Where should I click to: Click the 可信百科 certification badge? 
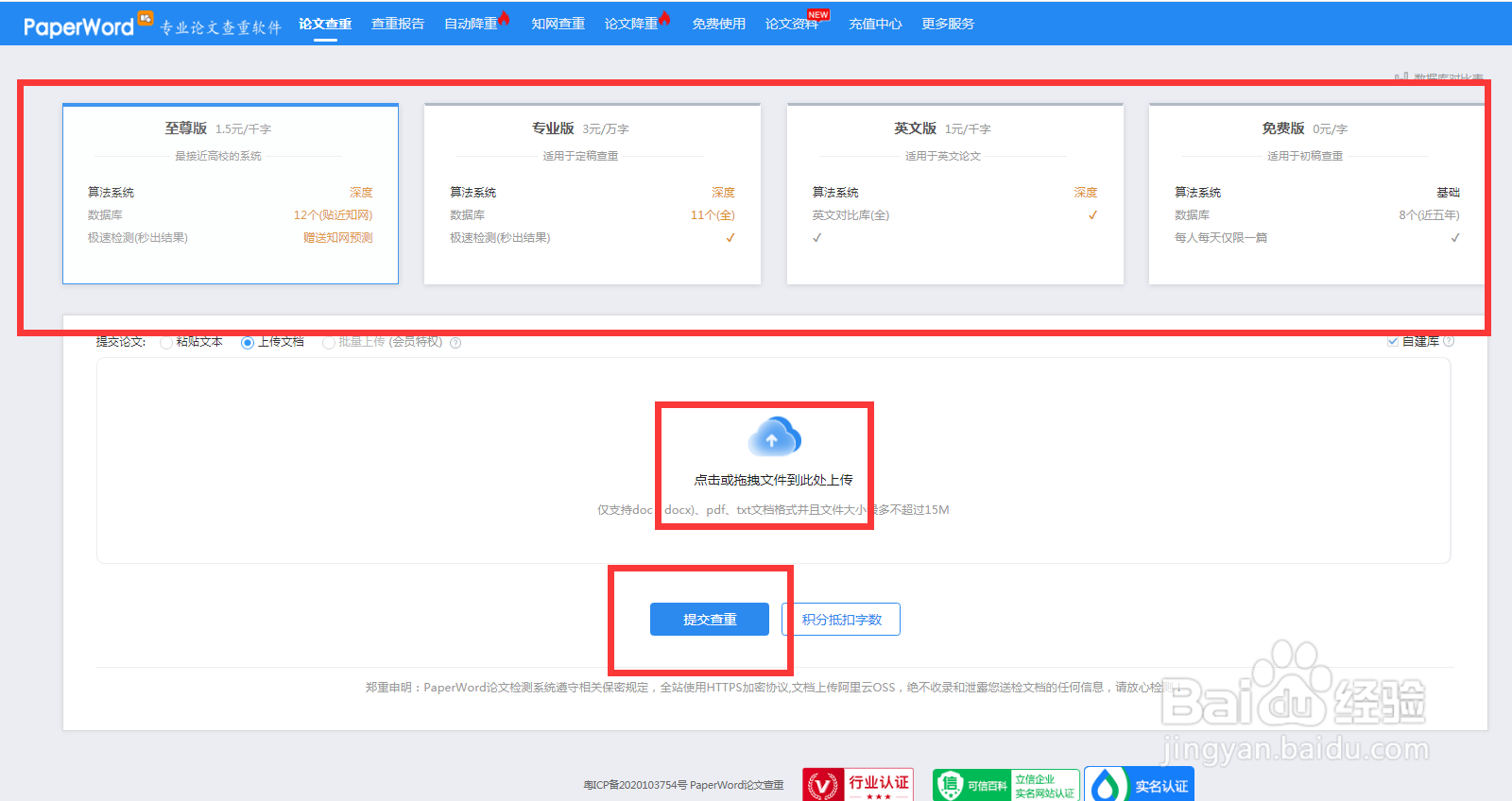(x=1006, y=785)
